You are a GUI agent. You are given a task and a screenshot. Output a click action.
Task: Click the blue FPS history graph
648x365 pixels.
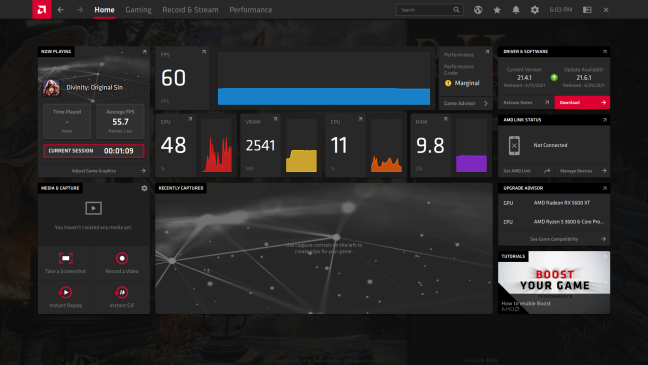(324, 79)
